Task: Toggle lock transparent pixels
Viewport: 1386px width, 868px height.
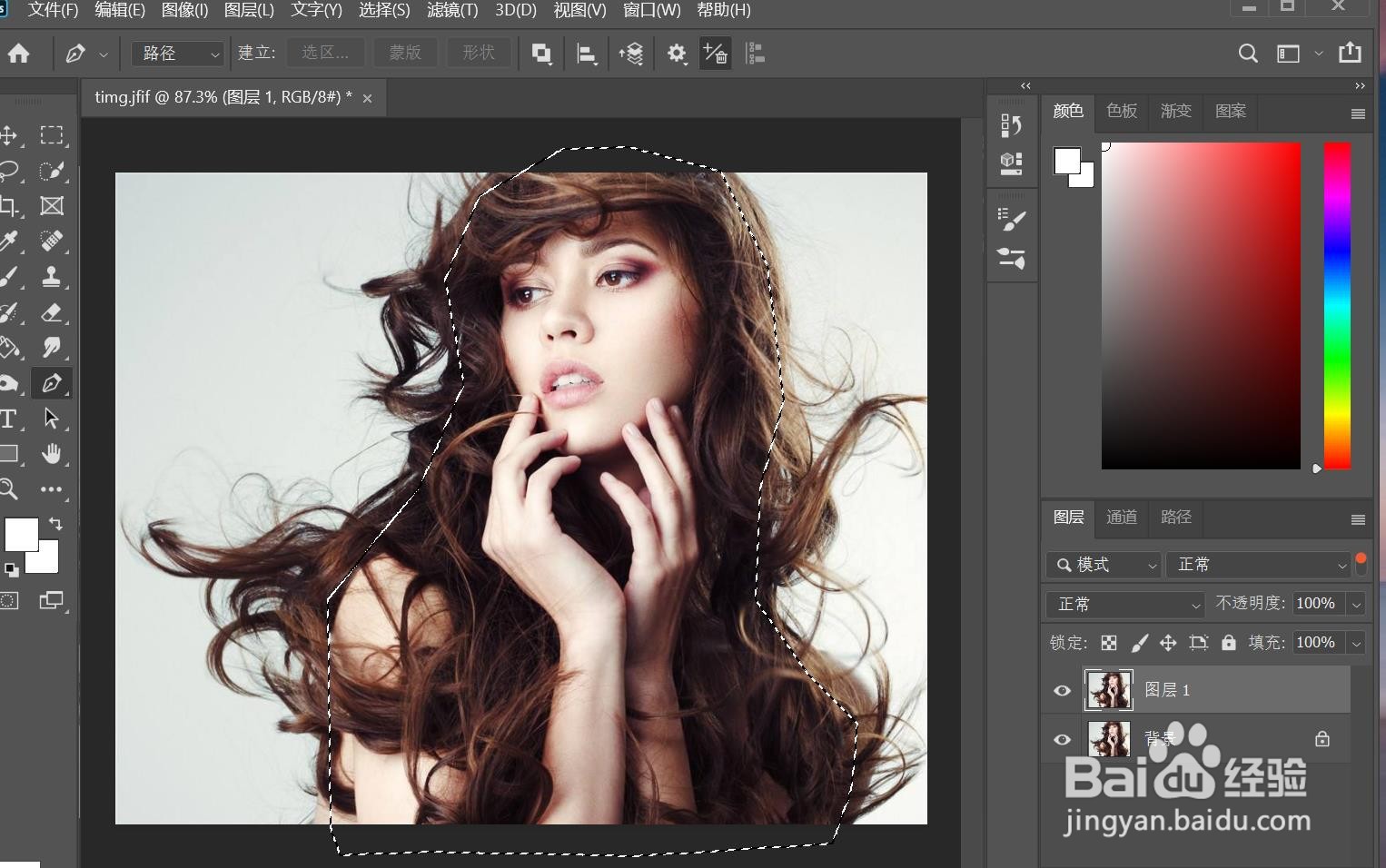Action: tap(1109, 643)
